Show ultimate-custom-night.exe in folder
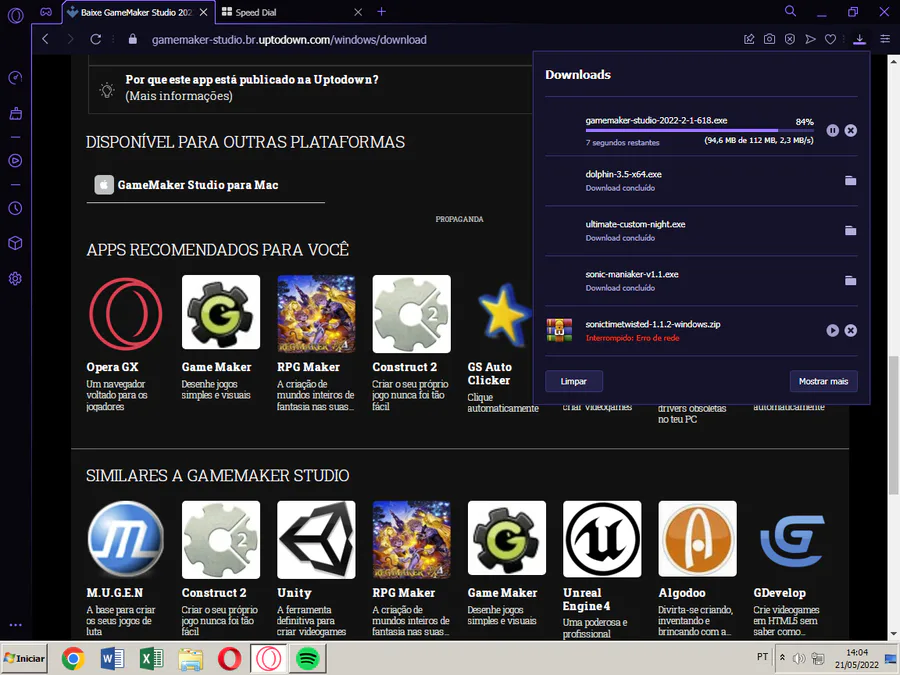 coord(851,230)
